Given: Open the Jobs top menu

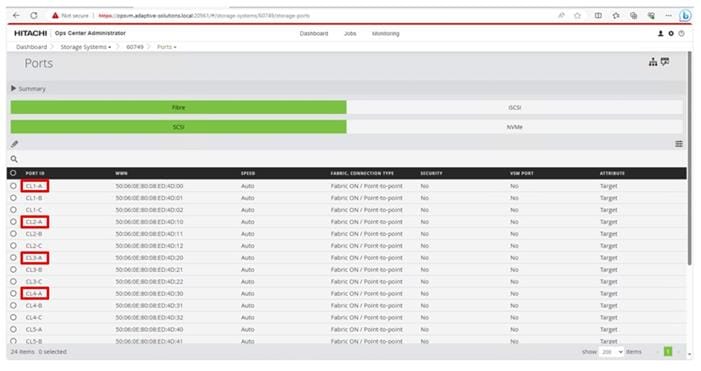Looking at the screenshot, I should point(350,34).
